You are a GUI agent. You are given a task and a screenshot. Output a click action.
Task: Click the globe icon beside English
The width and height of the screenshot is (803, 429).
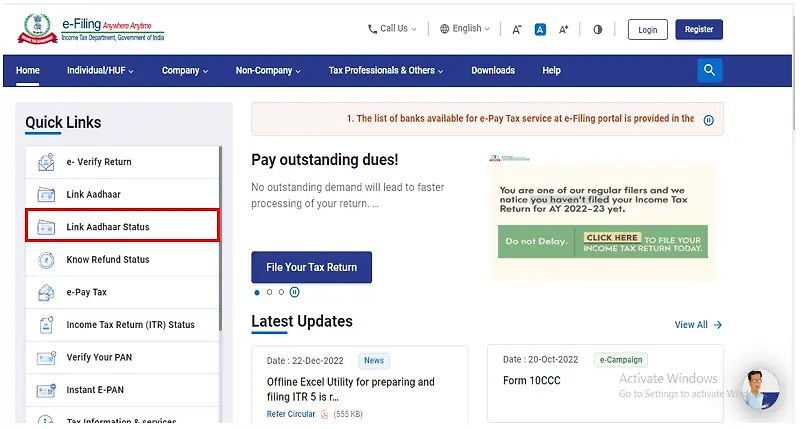[x=445, y=29]
